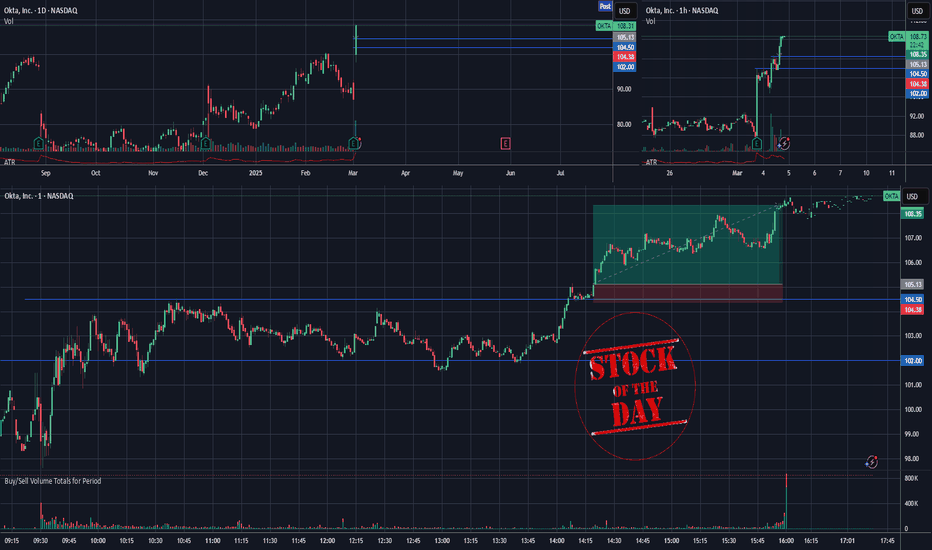Image resolution: width=932 pixels, height=550 pixels.
Task: Click the 800K label on the volume scale
Action: (911, 478)
